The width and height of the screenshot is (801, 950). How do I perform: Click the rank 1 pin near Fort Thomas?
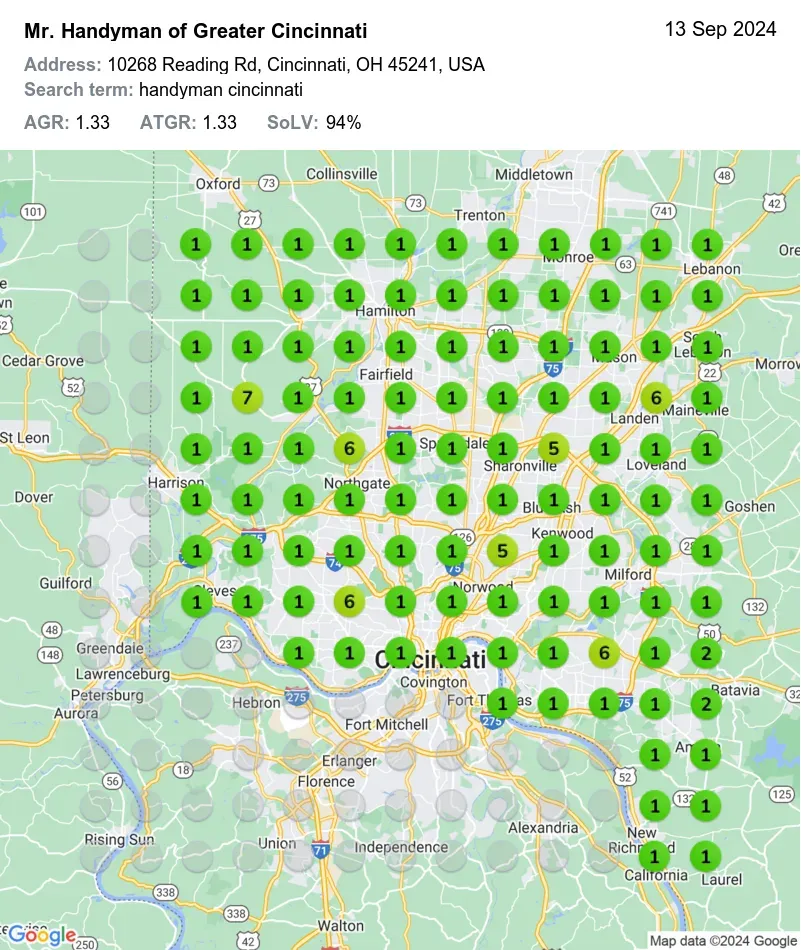point(502,704)
